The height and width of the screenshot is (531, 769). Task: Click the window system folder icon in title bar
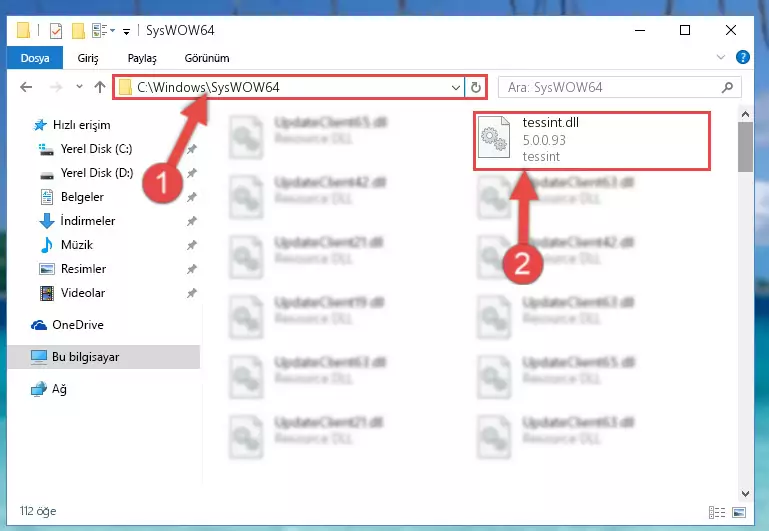click(23, 30)
